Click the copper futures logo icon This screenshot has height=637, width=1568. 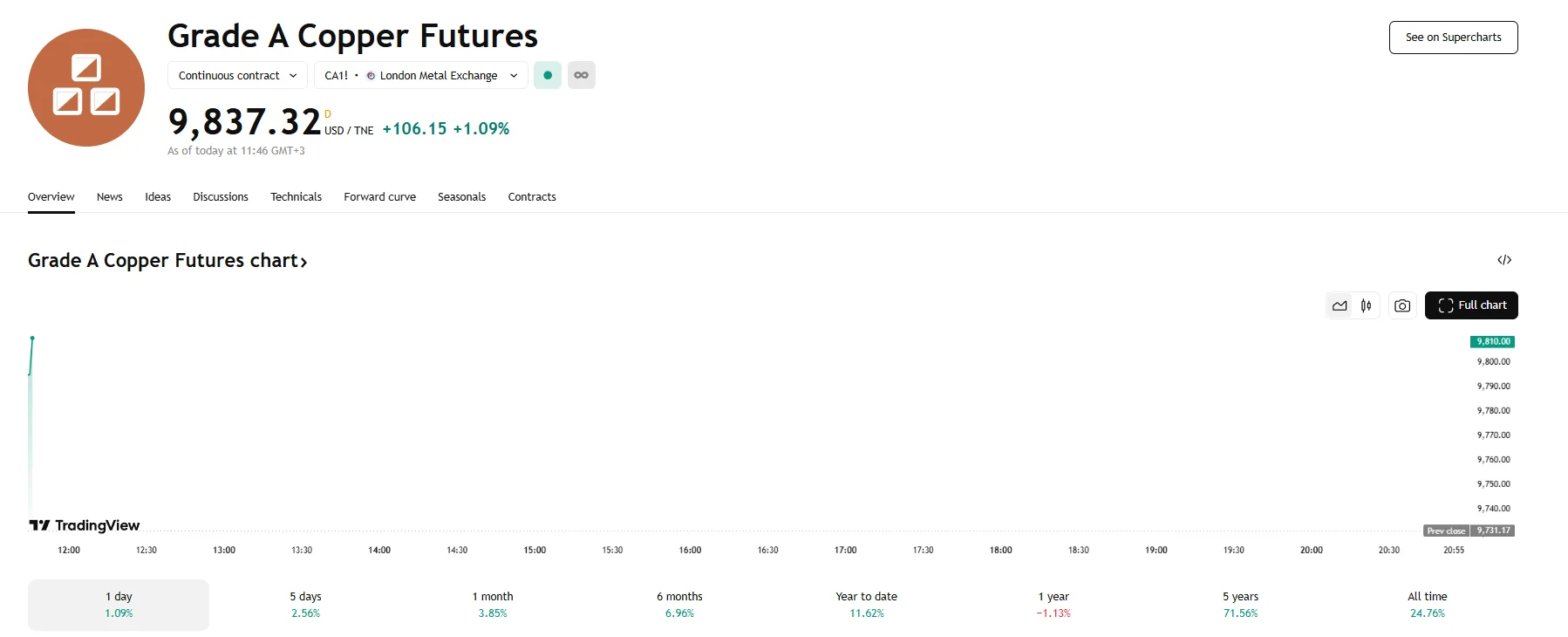pyautogui.click(x=86, y=87)
